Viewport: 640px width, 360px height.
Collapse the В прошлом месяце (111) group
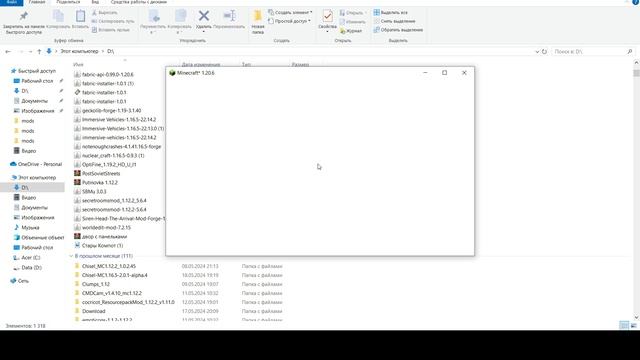tap(71, 256)
